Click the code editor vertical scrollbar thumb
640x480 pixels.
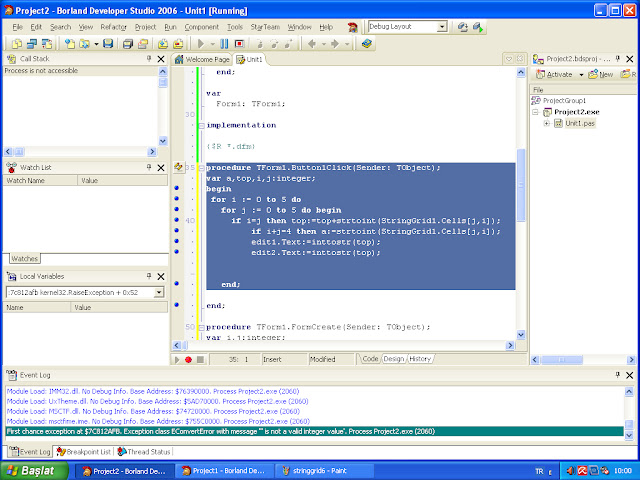(x=521, y=185)
